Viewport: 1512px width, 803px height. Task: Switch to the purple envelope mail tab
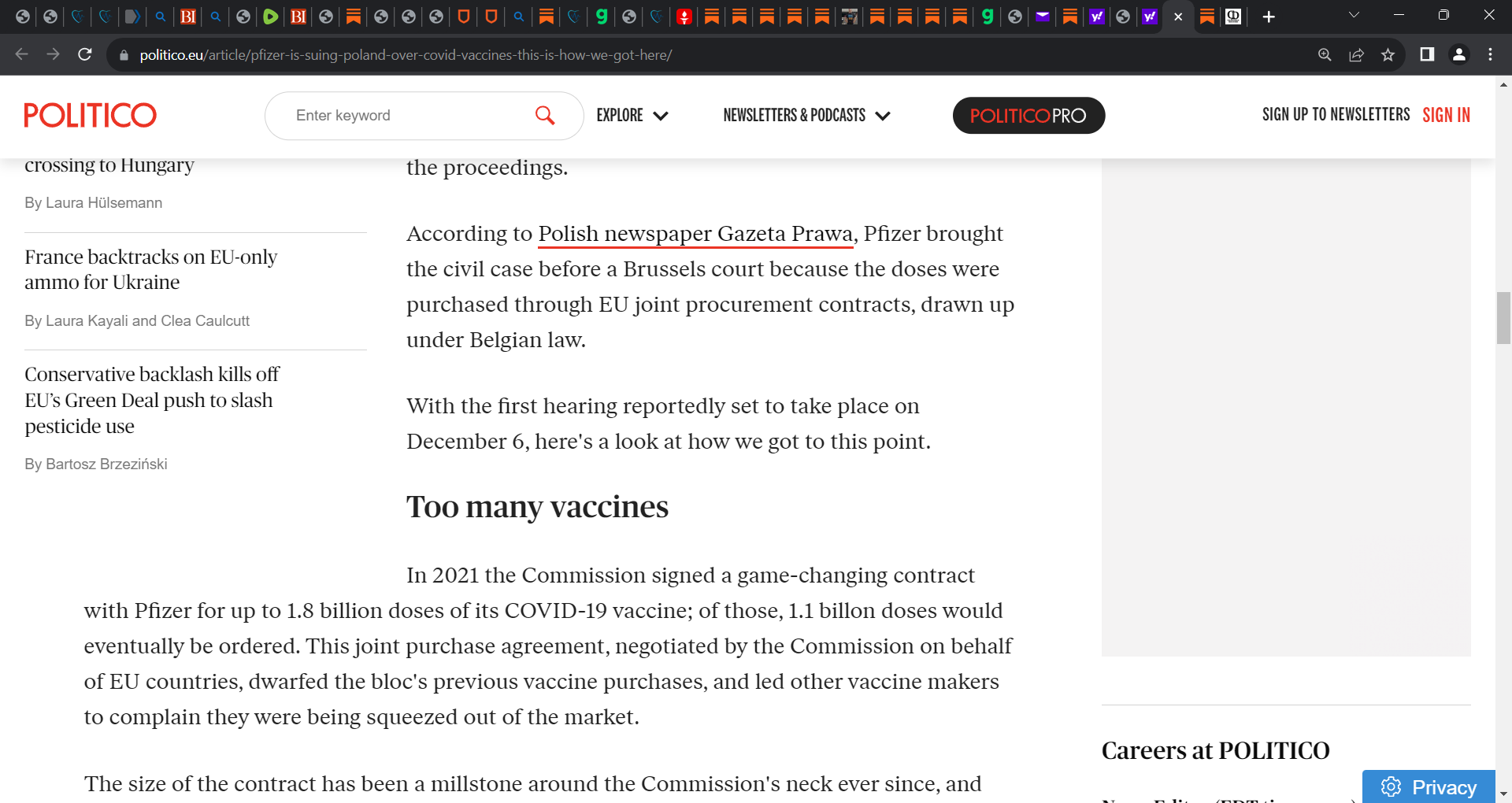[x=1043, y=17]
